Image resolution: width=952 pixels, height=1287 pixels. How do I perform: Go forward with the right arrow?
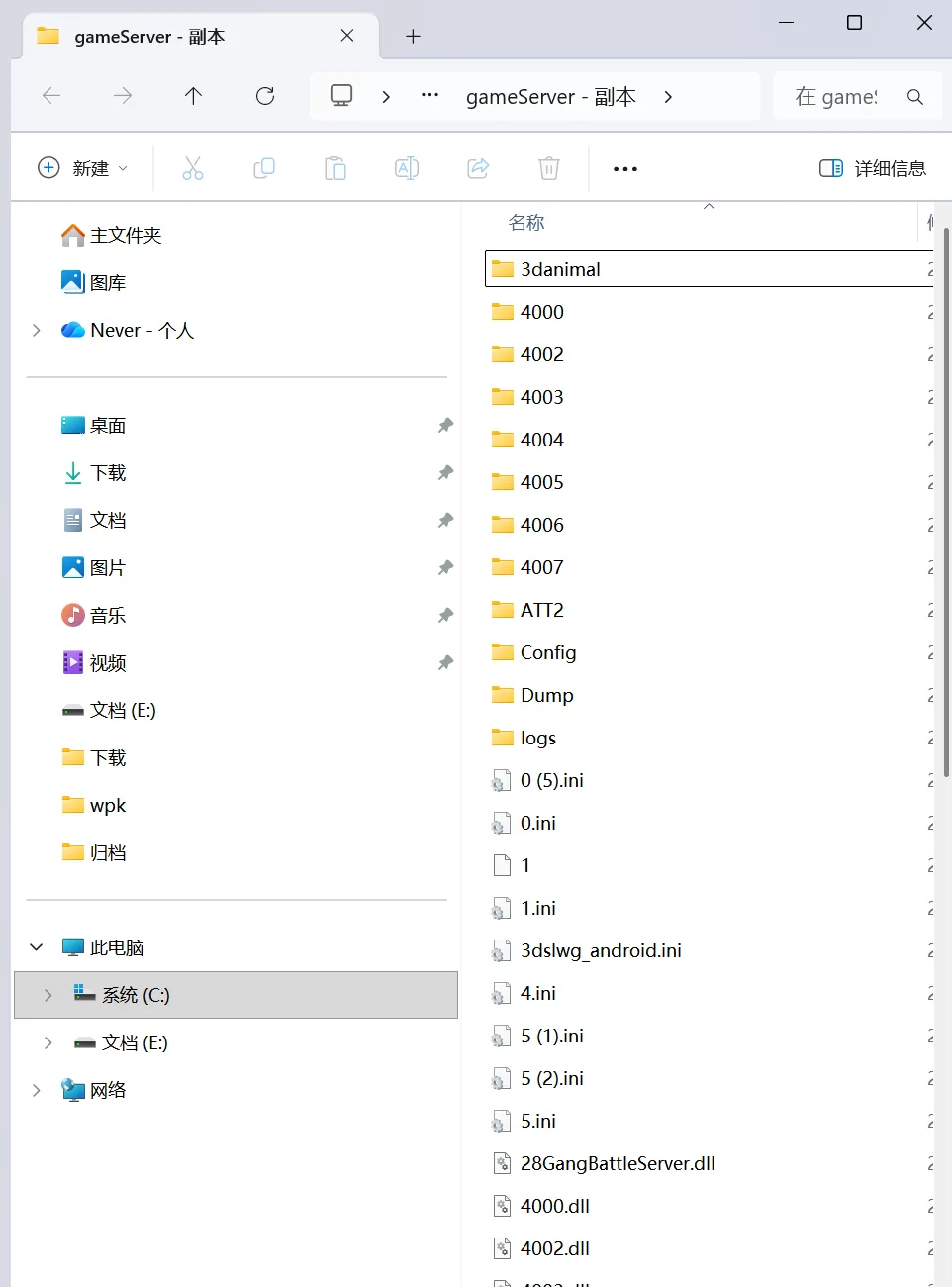pyautogui.click(x=123, y=96)
